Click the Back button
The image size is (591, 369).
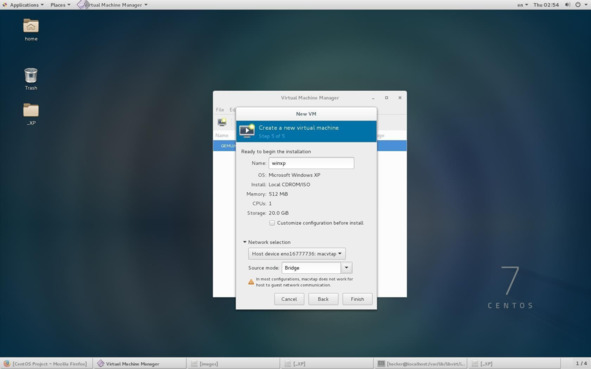click(323, 299)
